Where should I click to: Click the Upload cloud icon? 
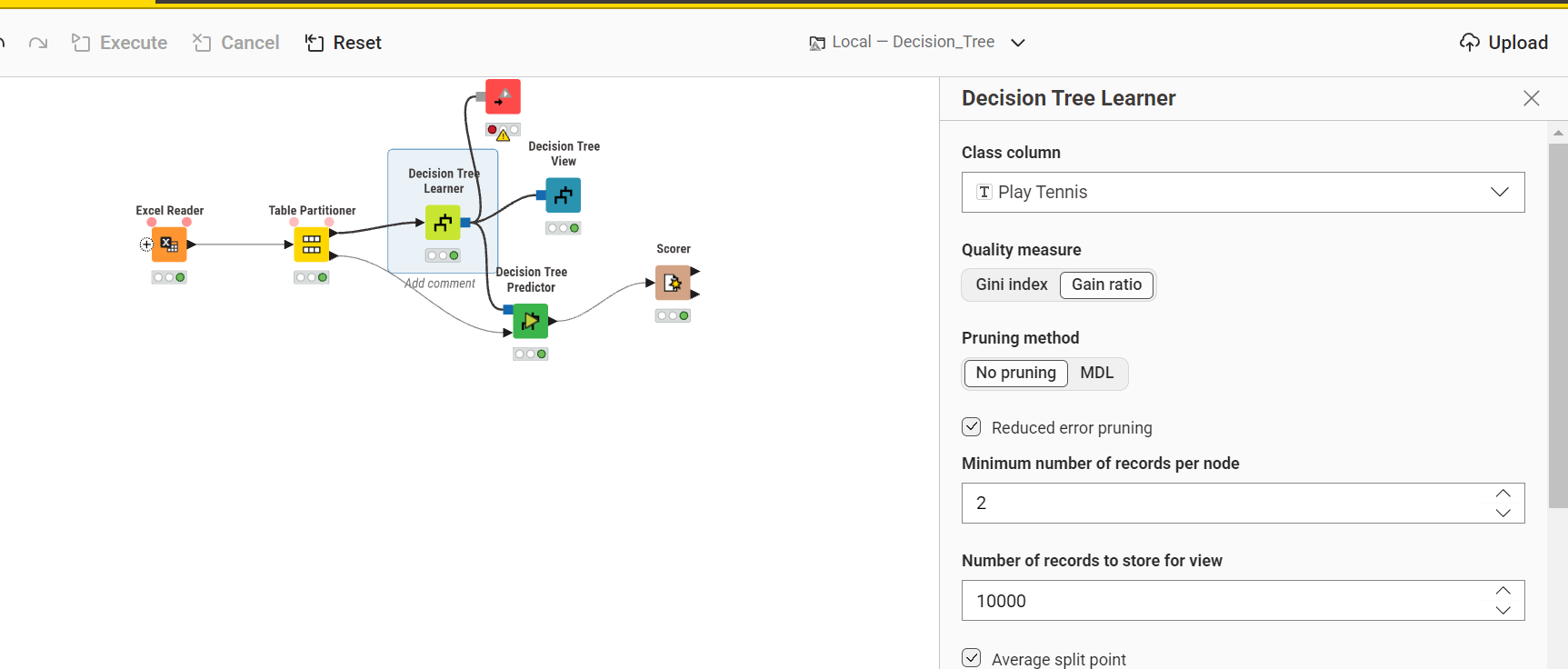click(x=1469, y=43)
